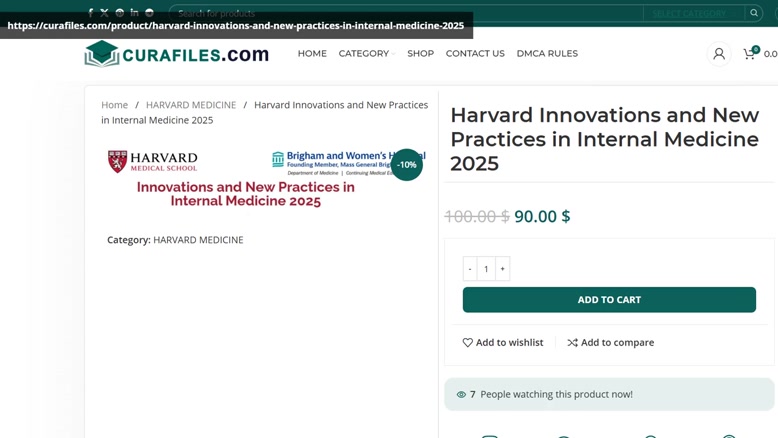This screenshot has width=778, height=438.
Task: Open the user account icon
Action: tap(718, 54)
